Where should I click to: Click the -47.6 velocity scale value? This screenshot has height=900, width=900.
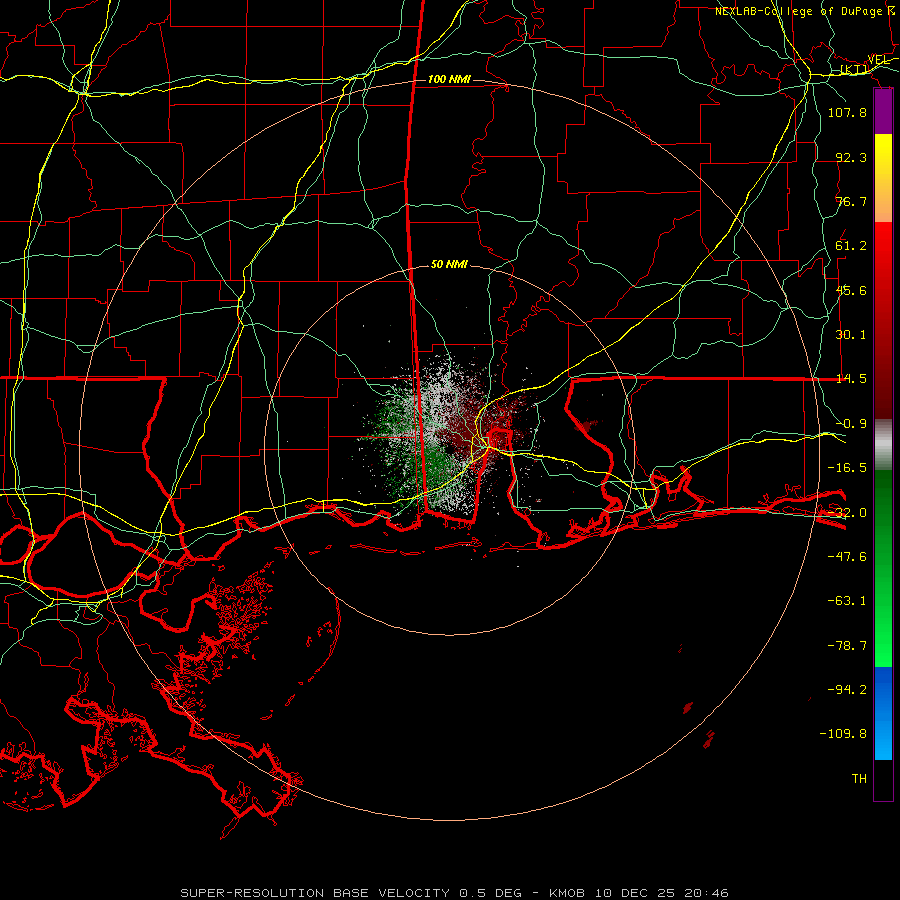point(847,557)
